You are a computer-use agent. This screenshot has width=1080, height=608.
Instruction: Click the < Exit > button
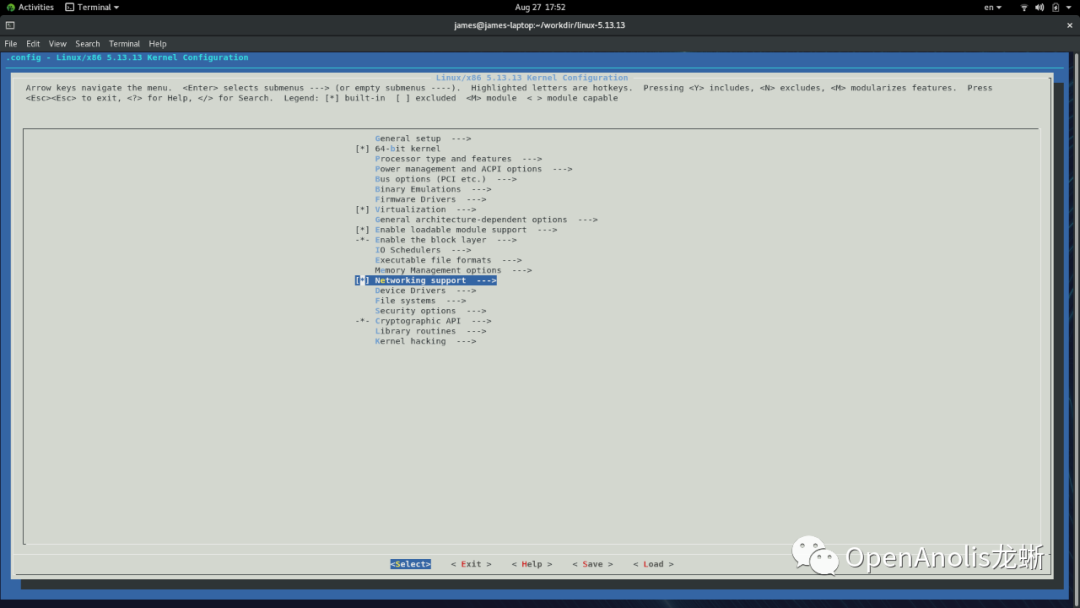pos(471,564)
